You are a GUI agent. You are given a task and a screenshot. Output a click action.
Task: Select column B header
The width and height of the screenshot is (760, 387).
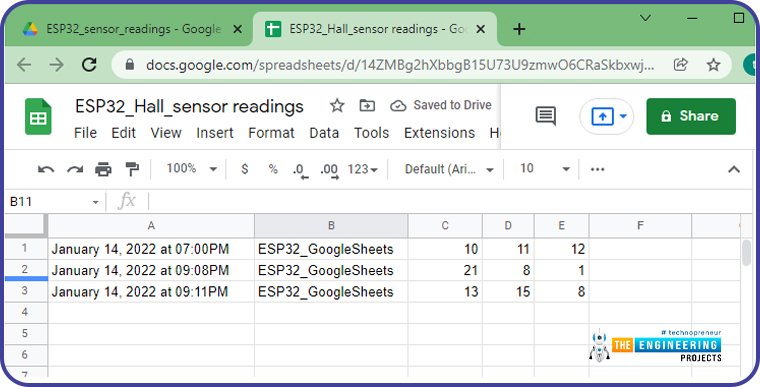point(331,226)
